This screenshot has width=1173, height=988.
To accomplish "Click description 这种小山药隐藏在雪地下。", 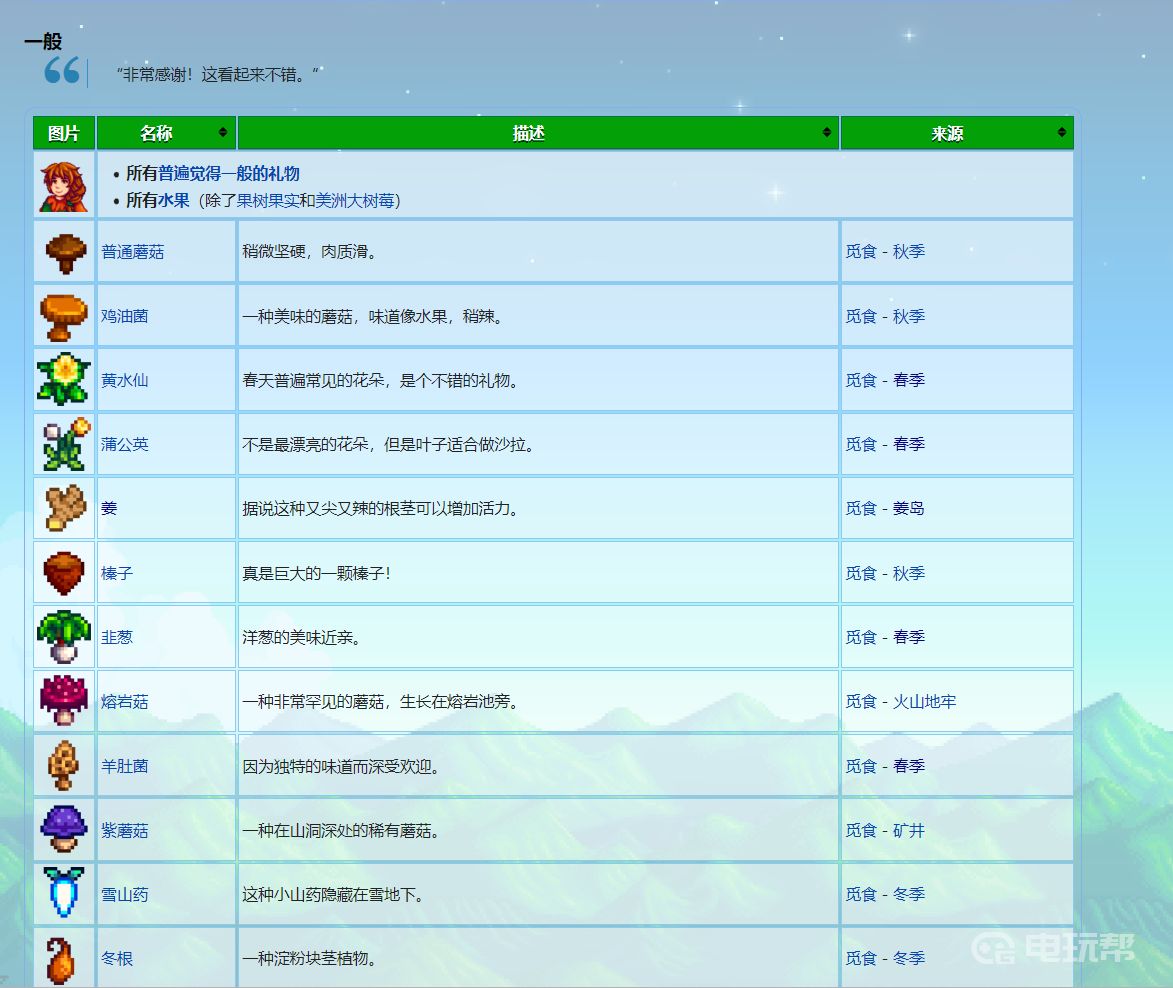I will click(333, 895).
